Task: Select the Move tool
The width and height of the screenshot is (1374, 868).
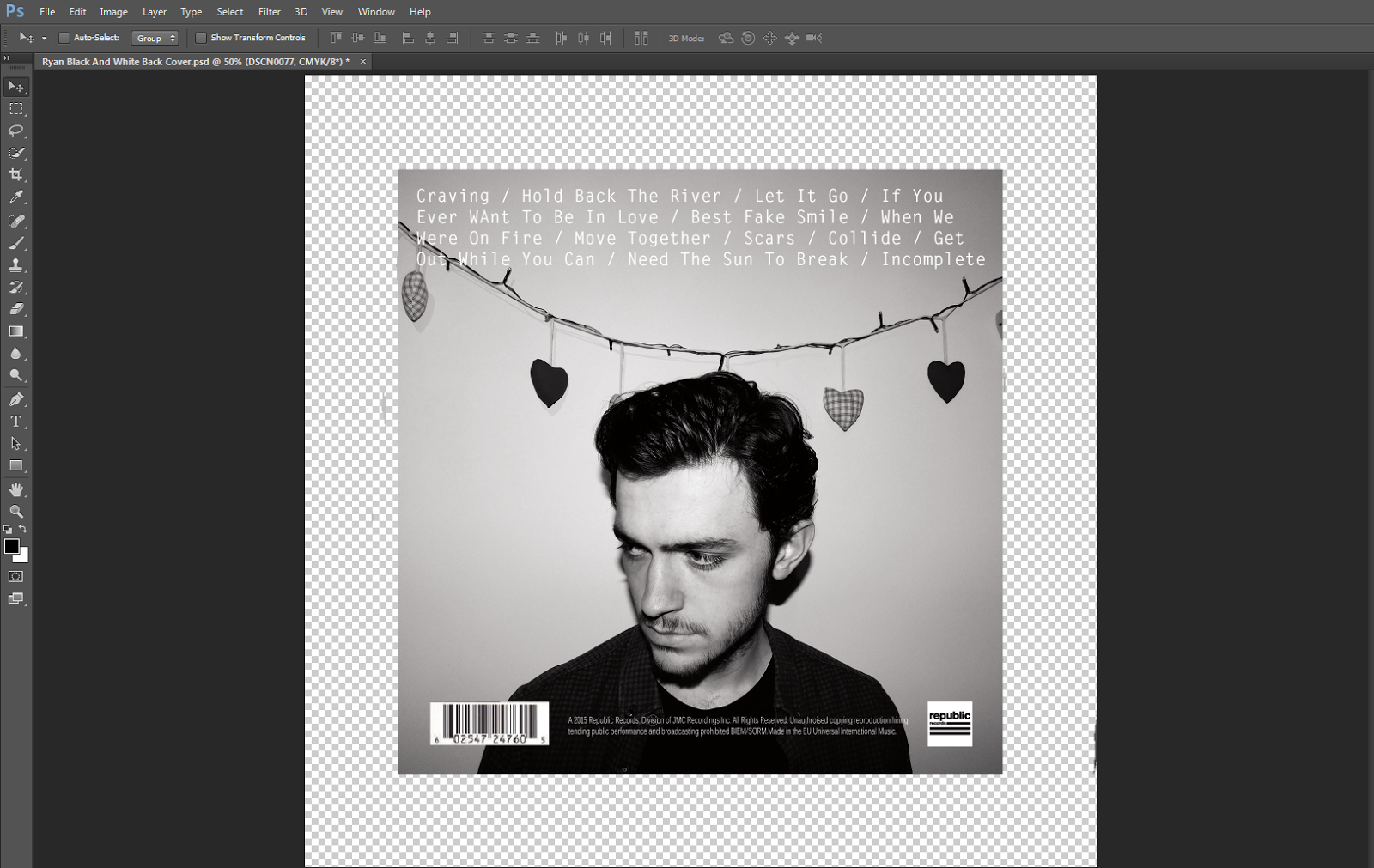Action: [x=16, y=87]
